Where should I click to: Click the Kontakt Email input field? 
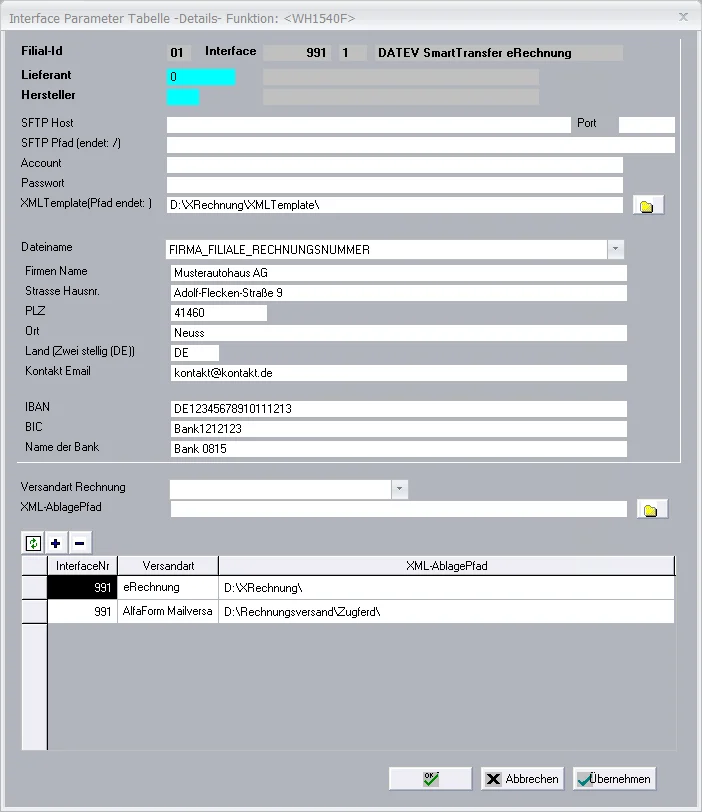399,373
